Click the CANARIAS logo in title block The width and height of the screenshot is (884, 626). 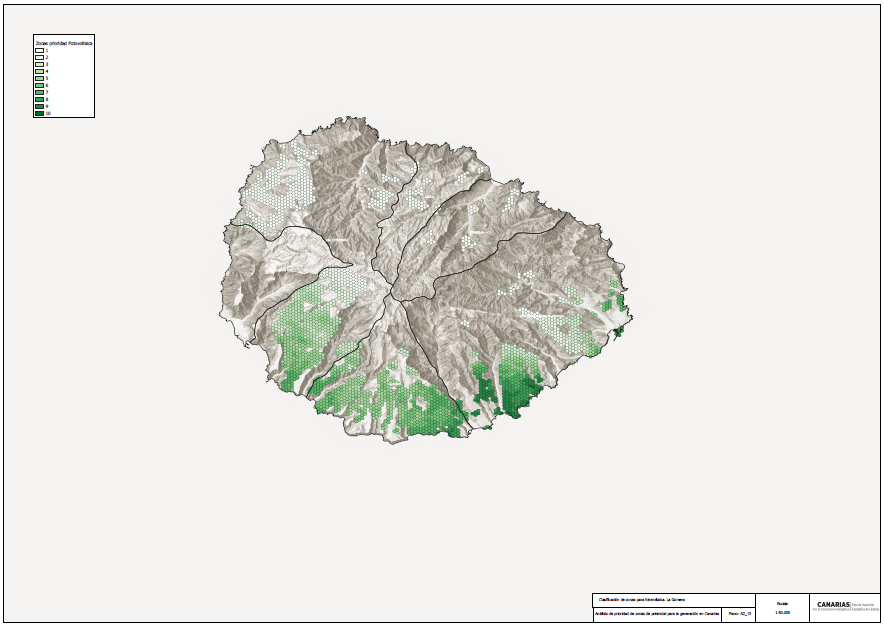(x=832, y=605)
